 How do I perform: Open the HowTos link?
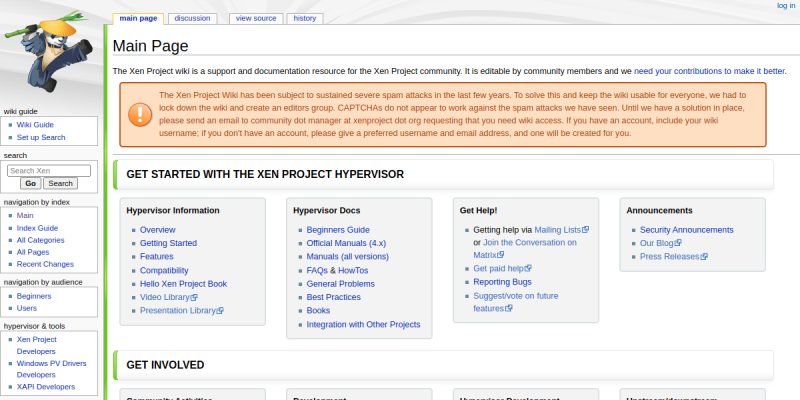point(353,270)
